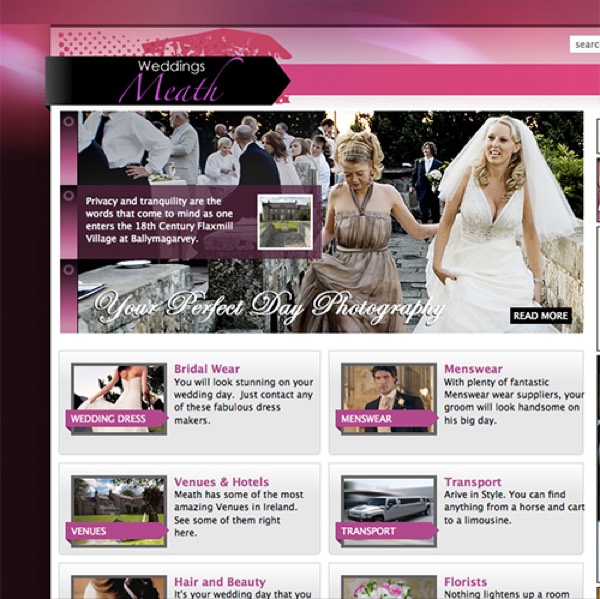Open the Hair and Beauty heading link
Viewport: 600px width, 599px height.
point(220,582)
